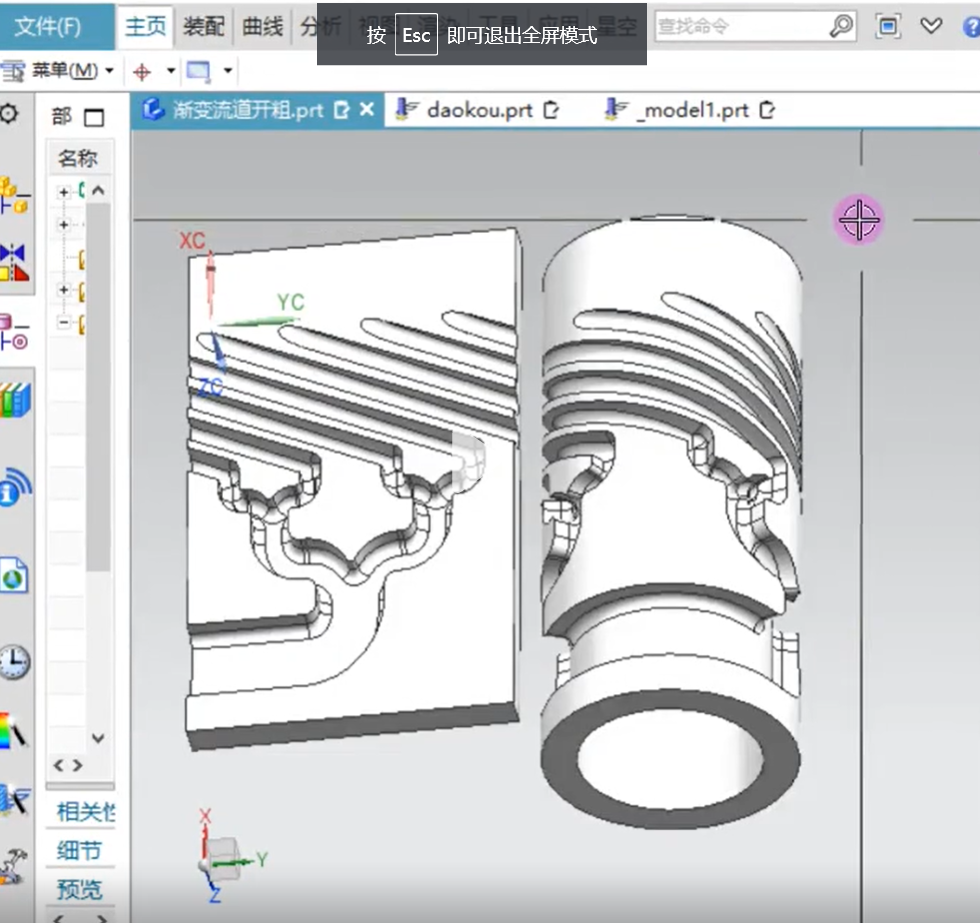Open the Assembly Navigator sidebar icon

point(14,195)
